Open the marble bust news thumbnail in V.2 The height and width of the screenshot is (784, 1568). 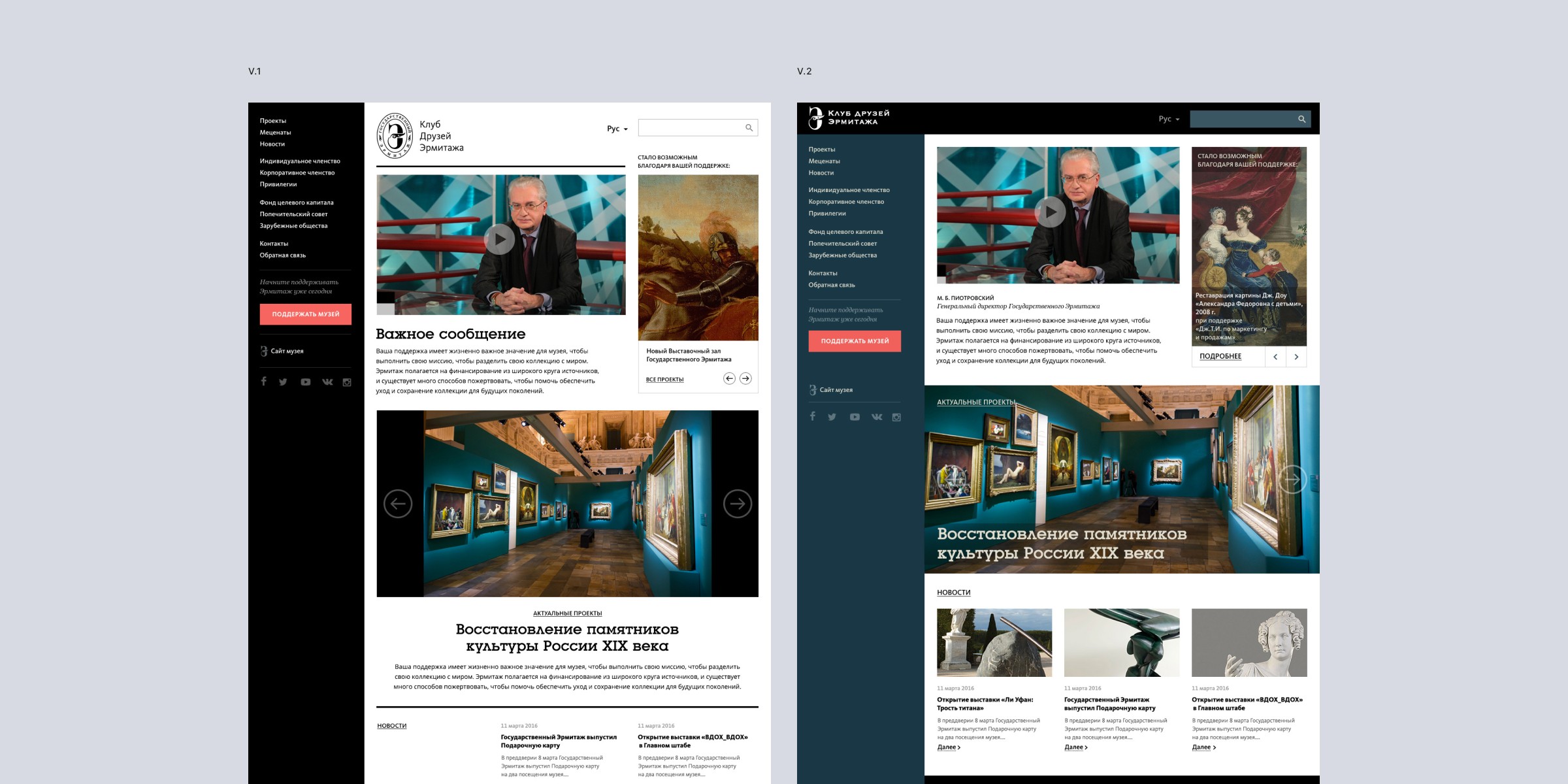pos(1249,642)
